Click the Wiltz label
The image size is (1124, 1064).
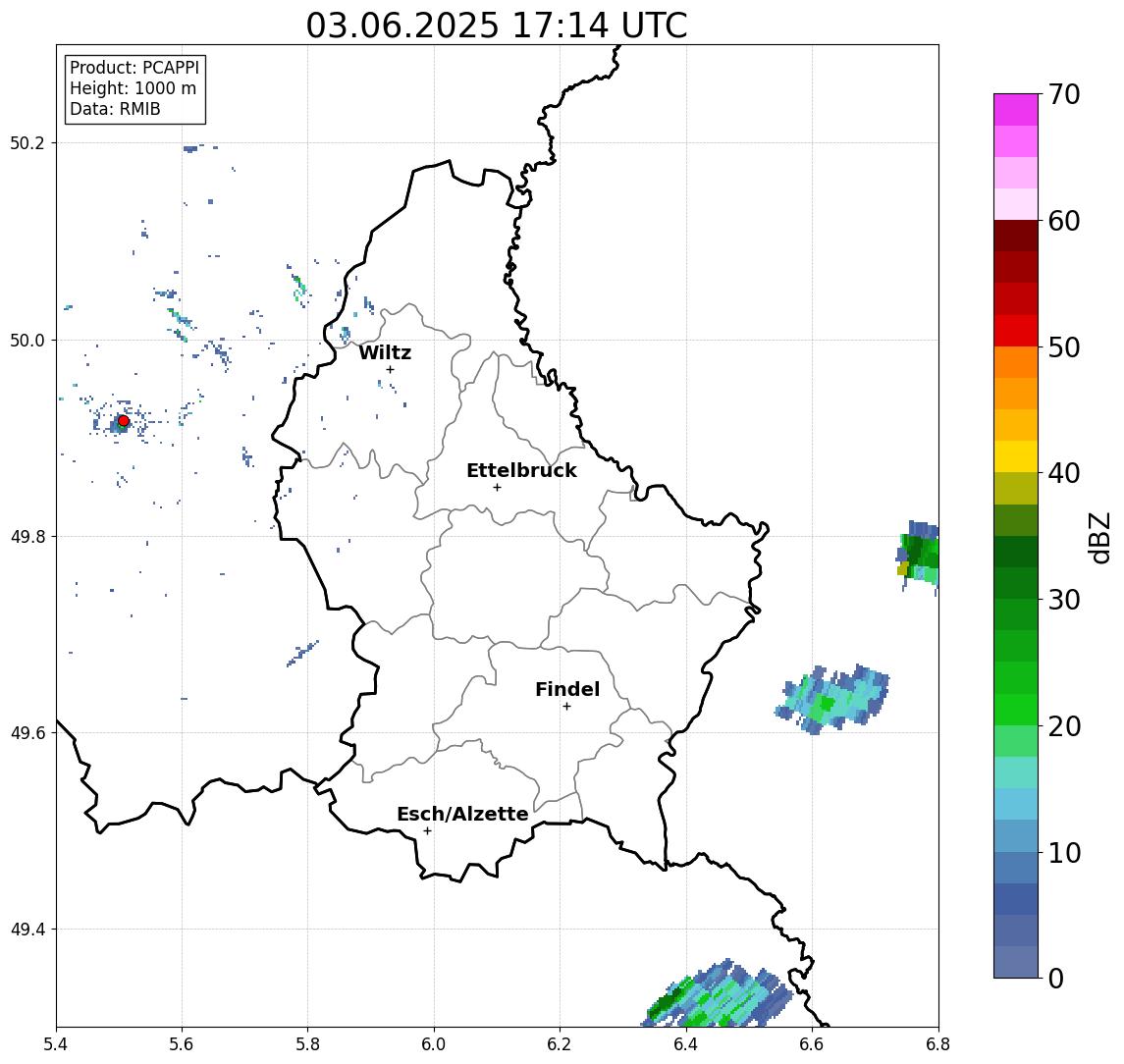pyautogui.click(x=385, y=352)
